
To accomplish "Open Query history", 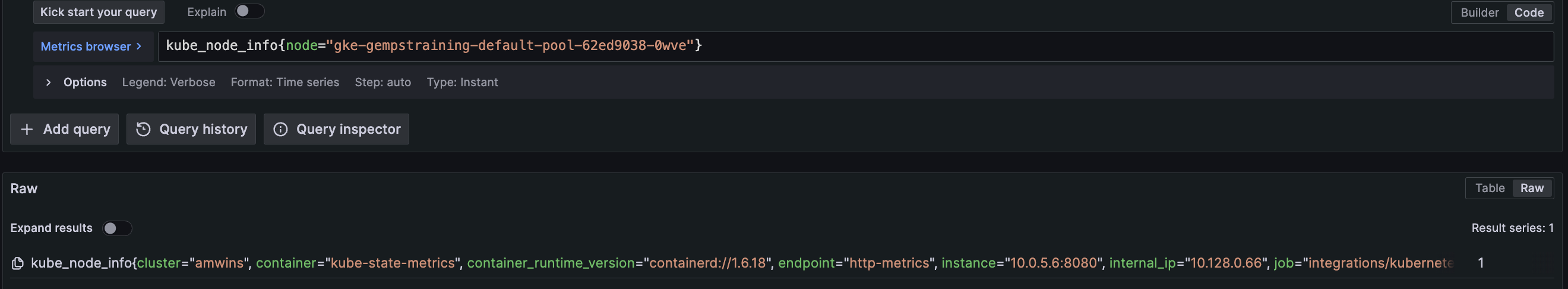I will coord(191,129).
